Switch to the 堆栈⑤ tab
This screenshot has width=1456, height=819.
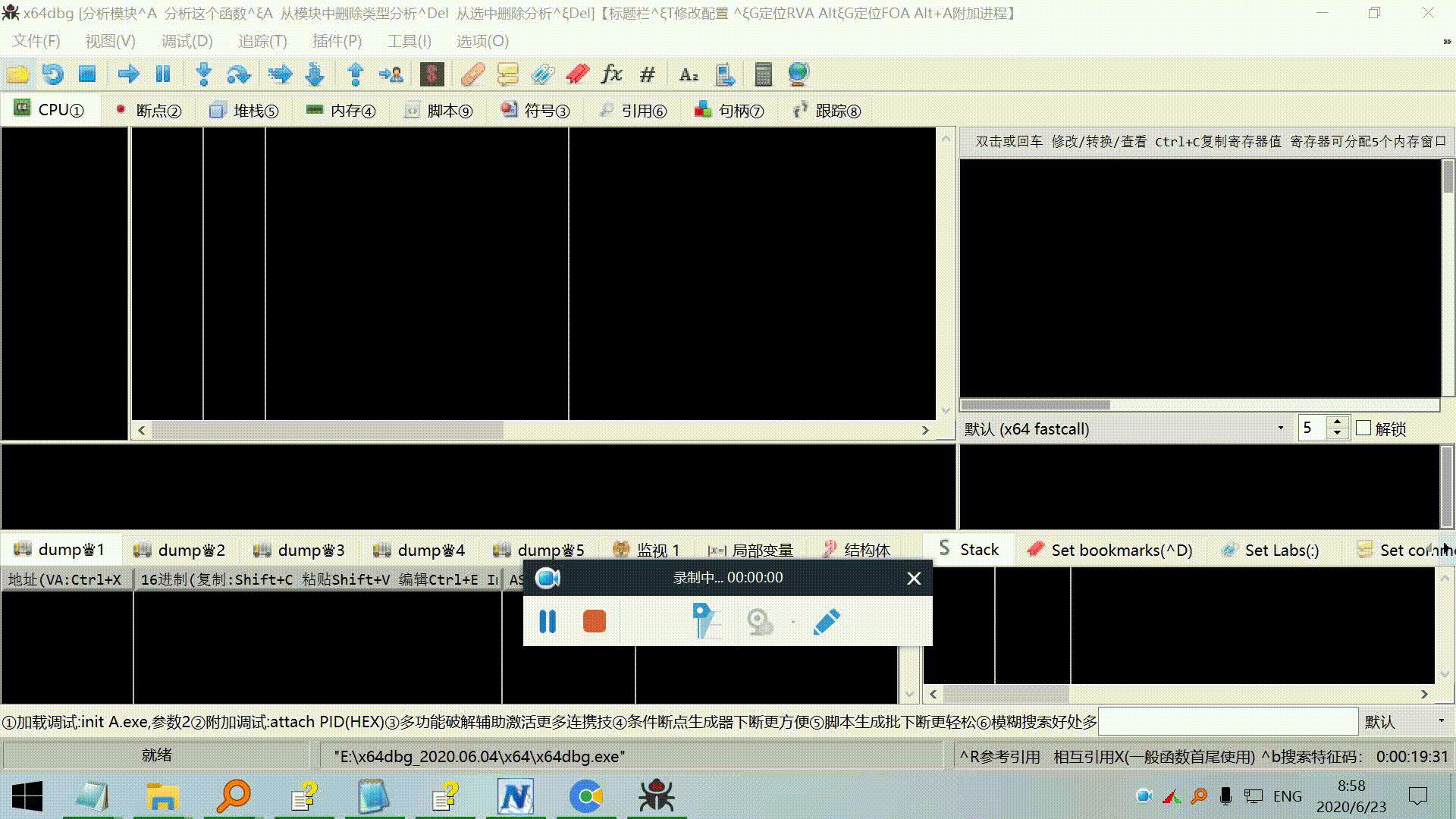coord(244,111)
